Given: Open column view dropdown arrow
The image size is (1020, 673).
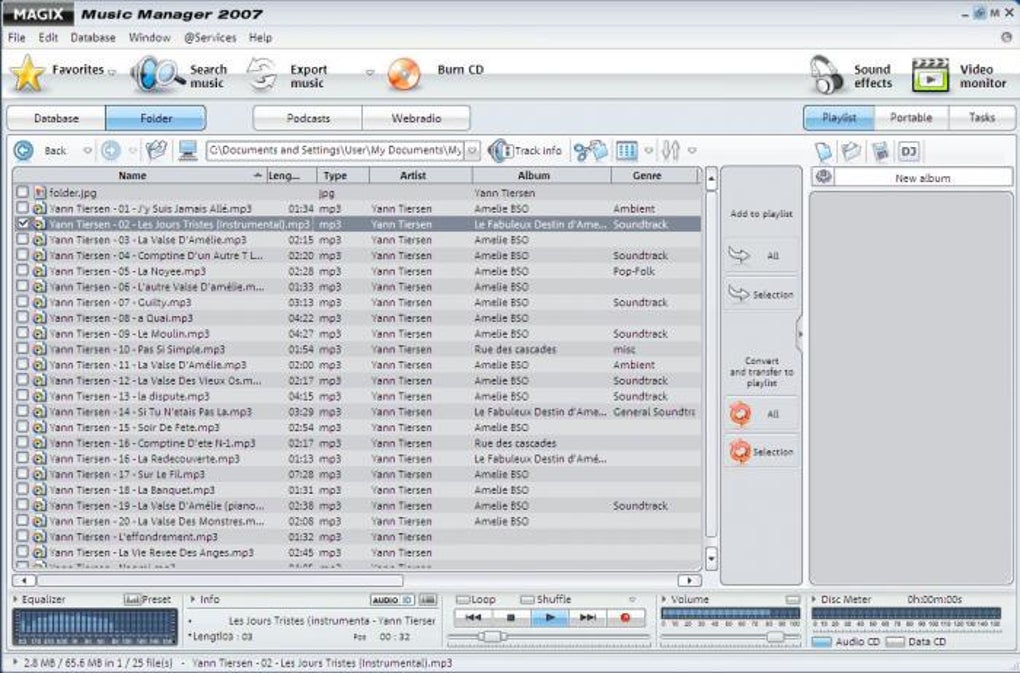Looking at the screenshot, I should [x=649, y=151].
